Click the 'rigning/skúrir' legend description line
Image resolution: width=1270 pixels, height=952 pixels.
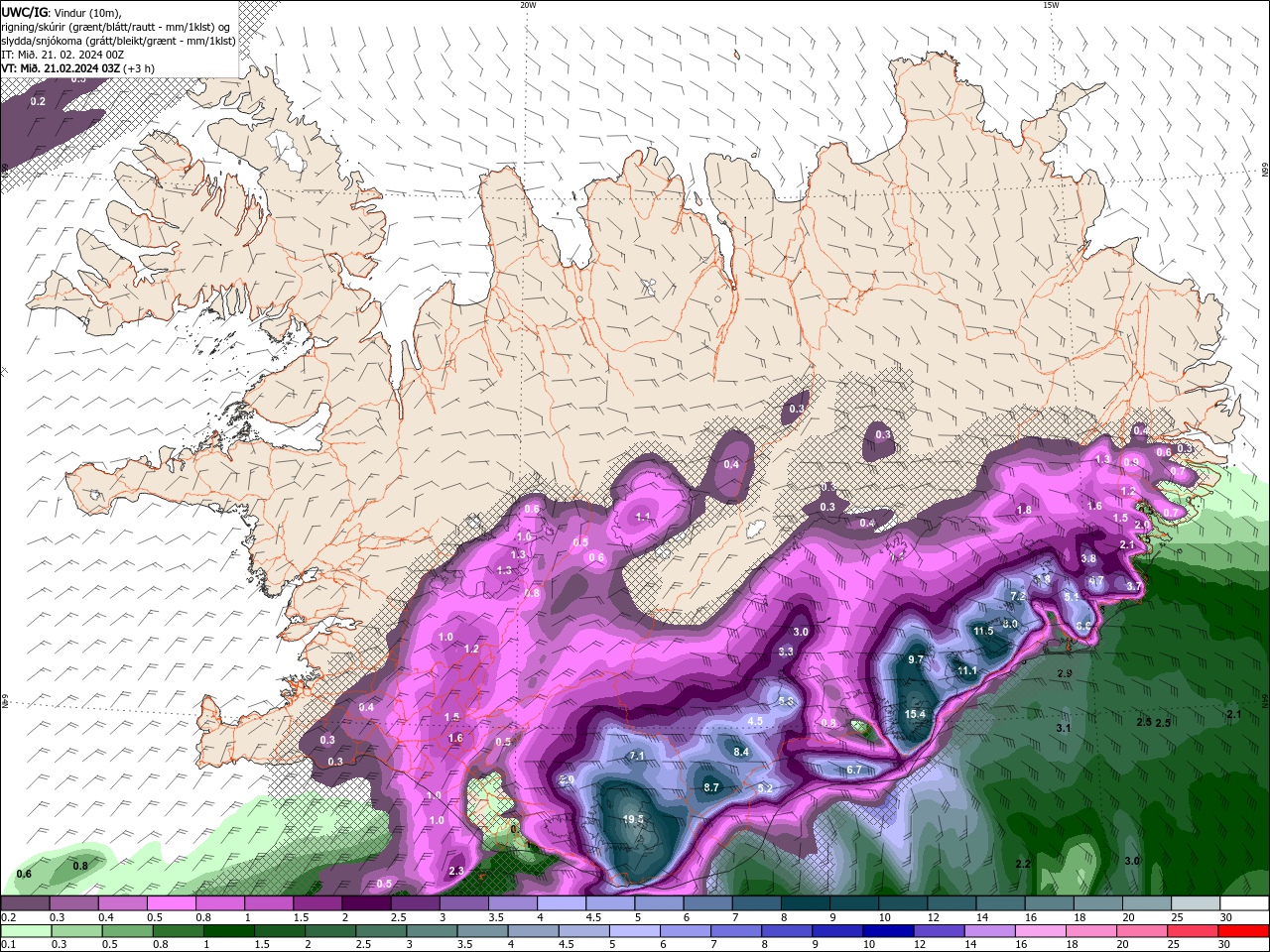click(116, 27)
